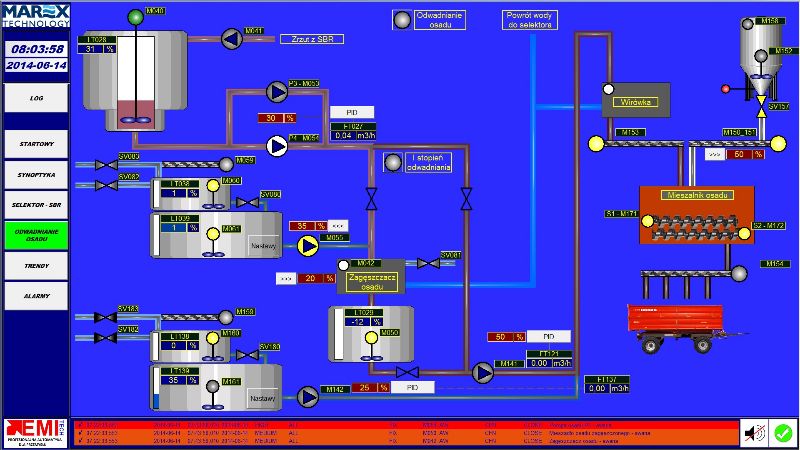Image resolution: width=800 pixels, height=450 pixels.
Task: Acknowledge alarms with green checkmark icon
Action: 782,432
